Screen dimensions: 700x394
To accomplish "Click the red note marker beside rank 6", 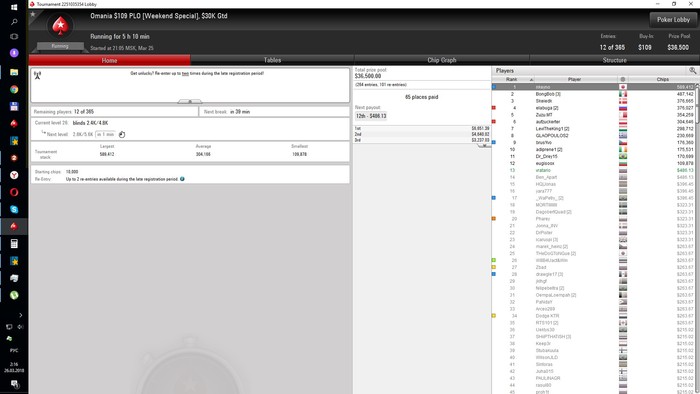I will (x=494, y=121).
